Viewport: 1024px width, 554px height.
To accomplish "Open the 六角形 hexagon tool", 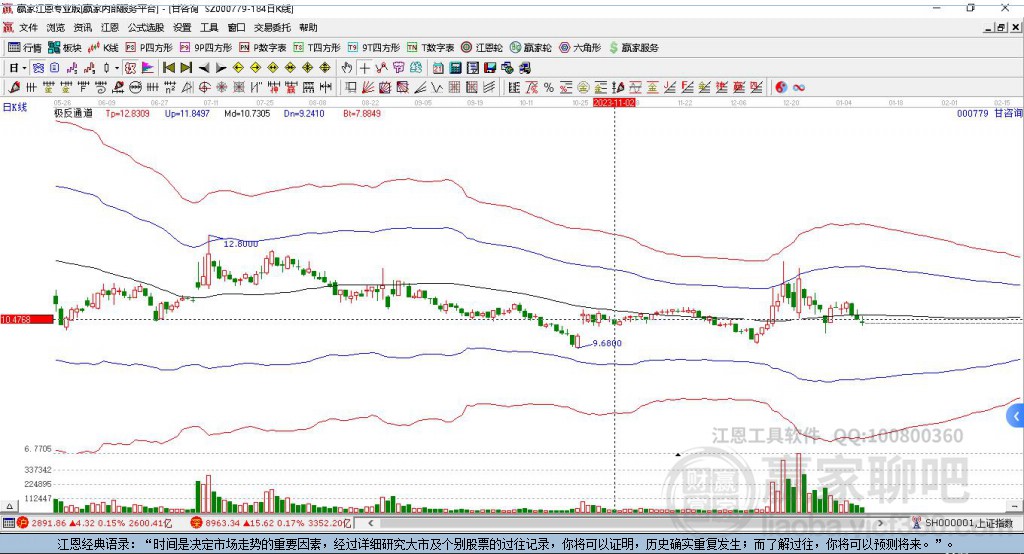I will point(580,48).
